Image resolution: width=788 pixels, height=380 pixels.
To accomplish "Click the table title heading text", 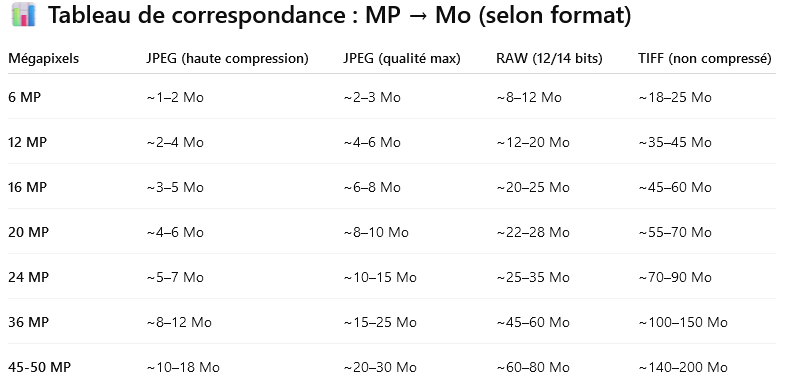I will (x=339, y=16).
